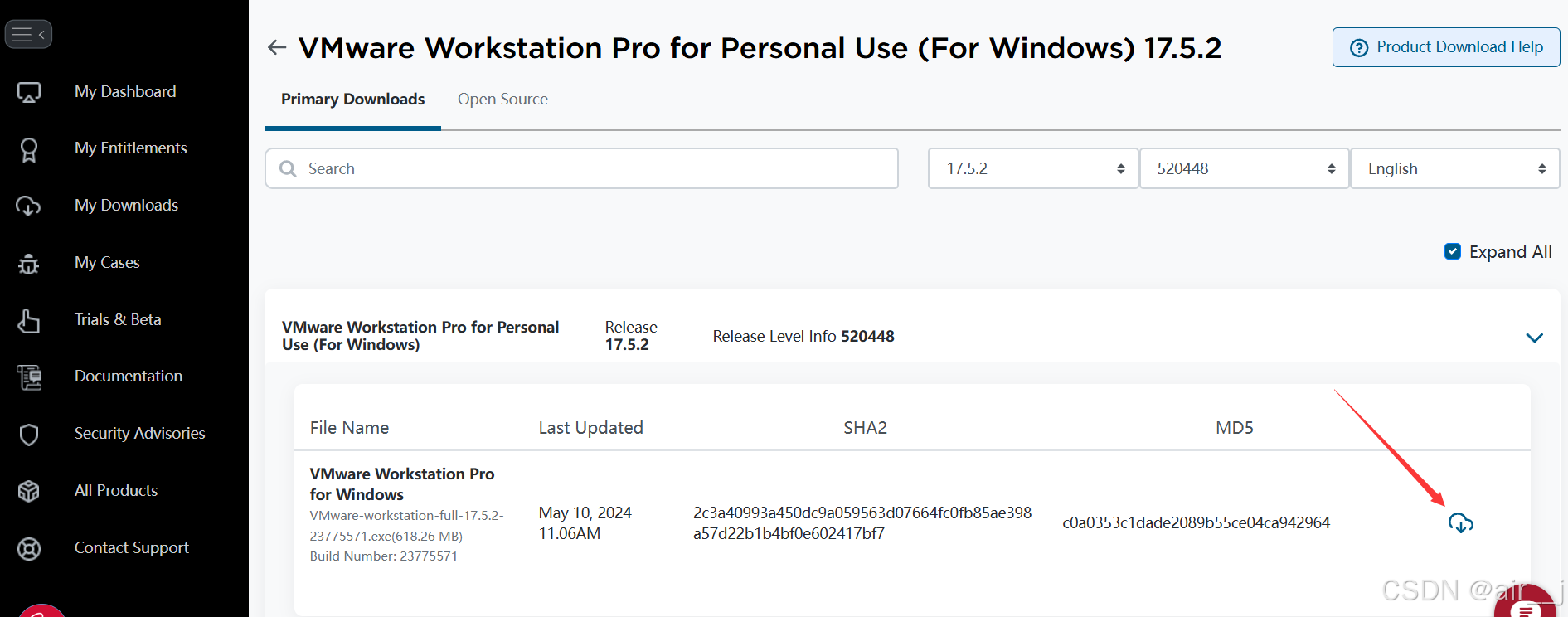Click the Trials & Beta hand icon
Screen dimensions: 1568x617
point(29,320)
